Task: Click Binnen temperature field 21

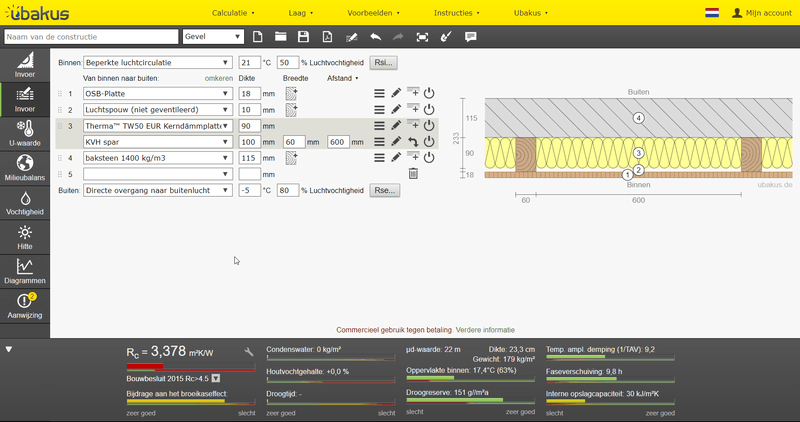Action: tap(249, 63)
